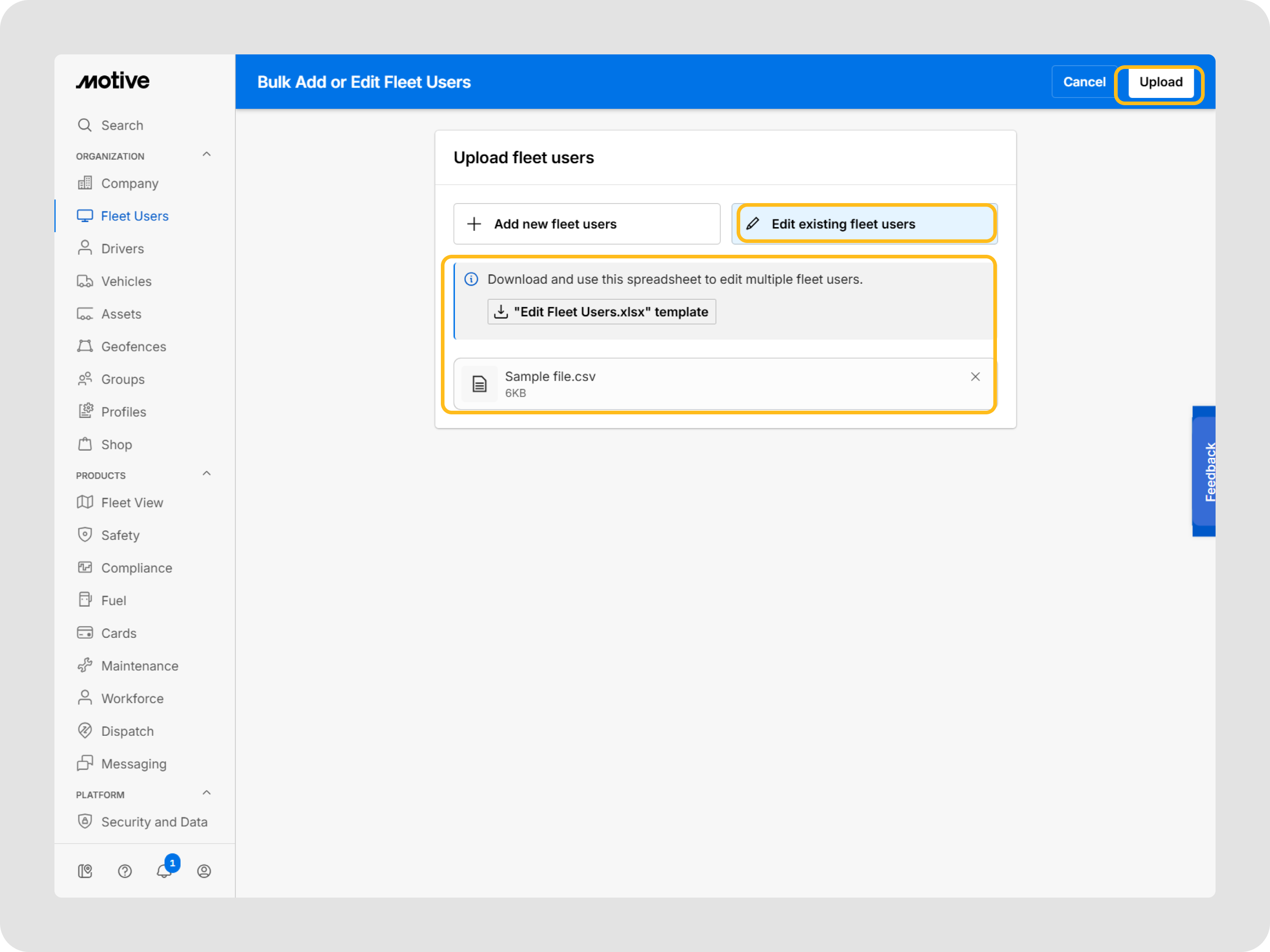Go to Geofences in the sidebar
Screen dimensions: 1270x952
pyautogui.click(x=133, y=347)
